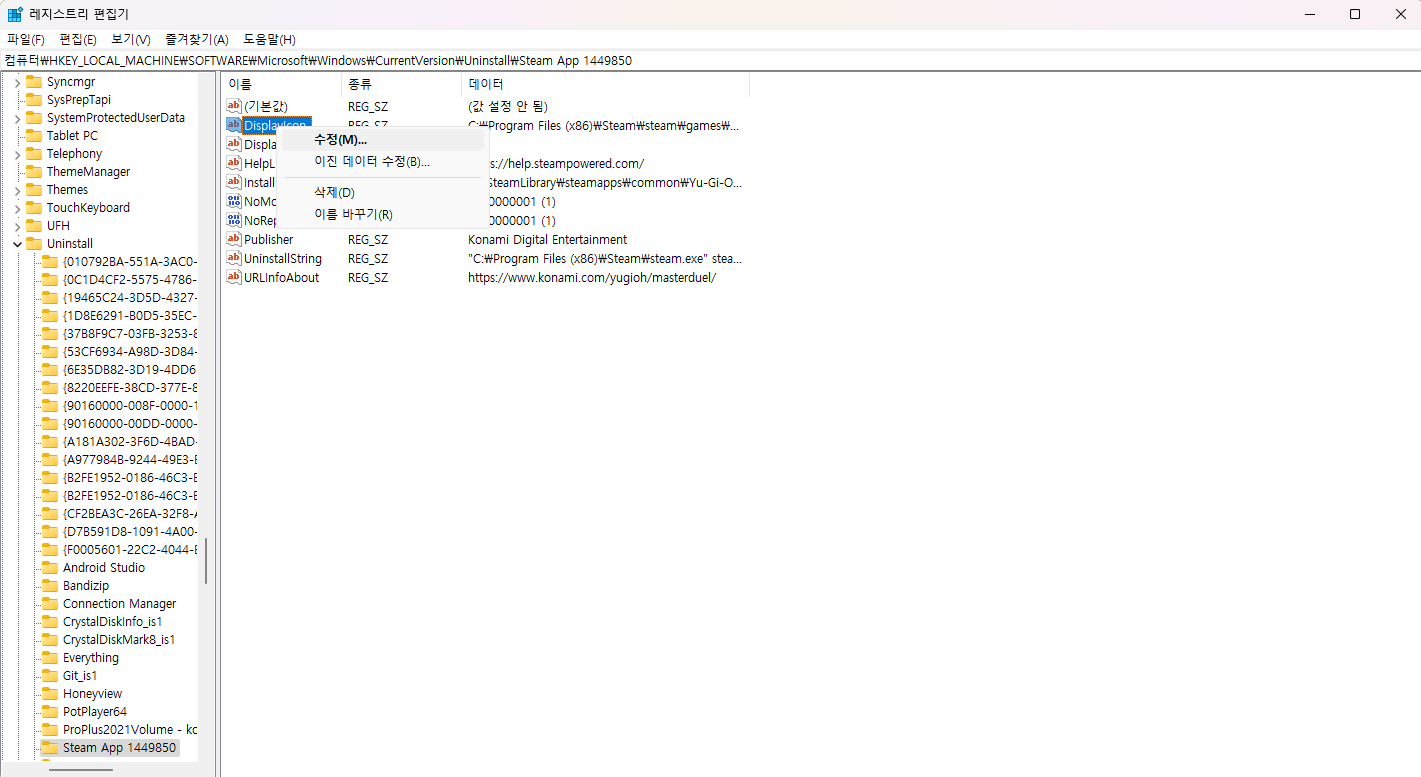Open the 보기(V) menu
Image resolution: width=1421 pixels, height=777 pixels.
130,39
